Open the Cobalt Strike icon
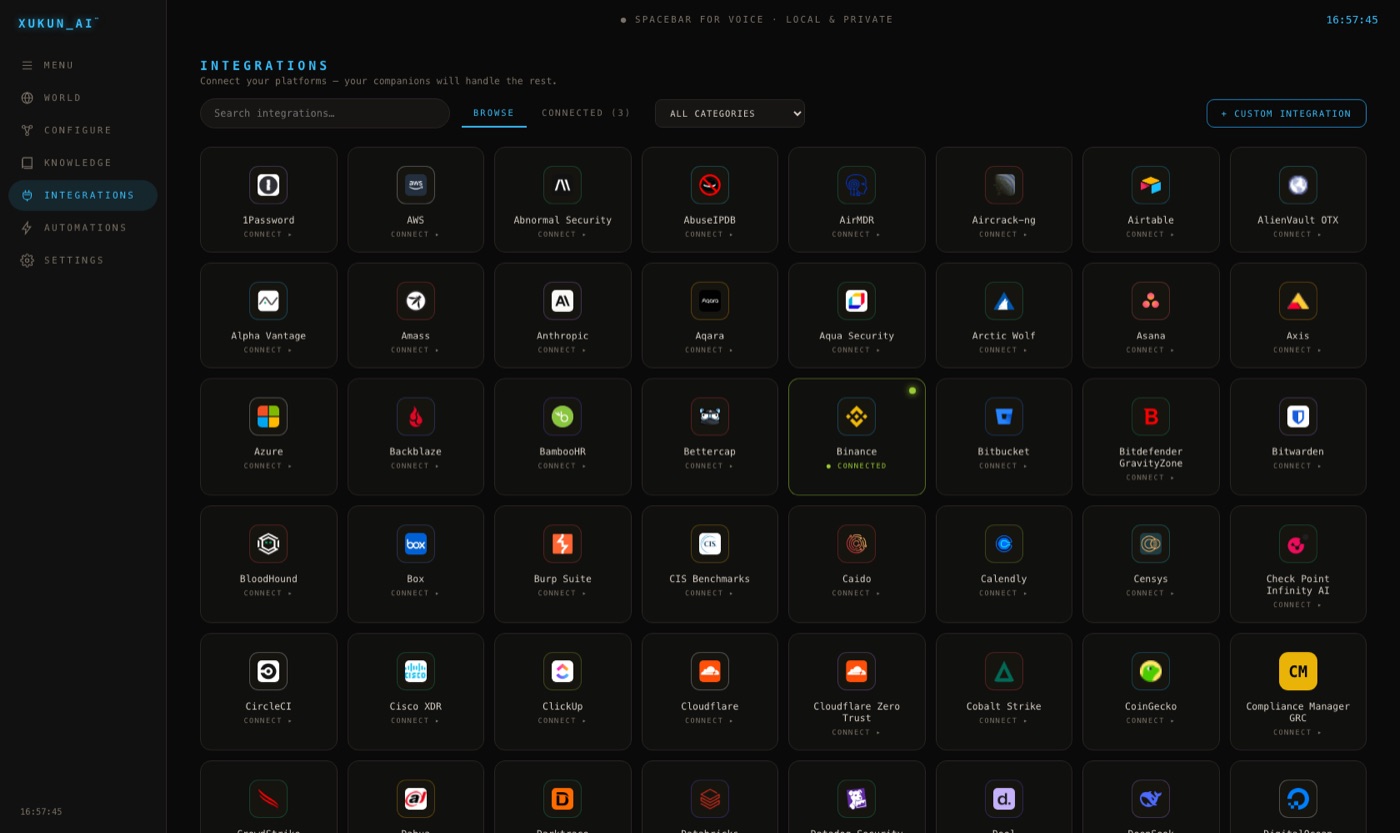Image resolution: width=1400 pixels, height=833 pixels. click(1004, 672)
